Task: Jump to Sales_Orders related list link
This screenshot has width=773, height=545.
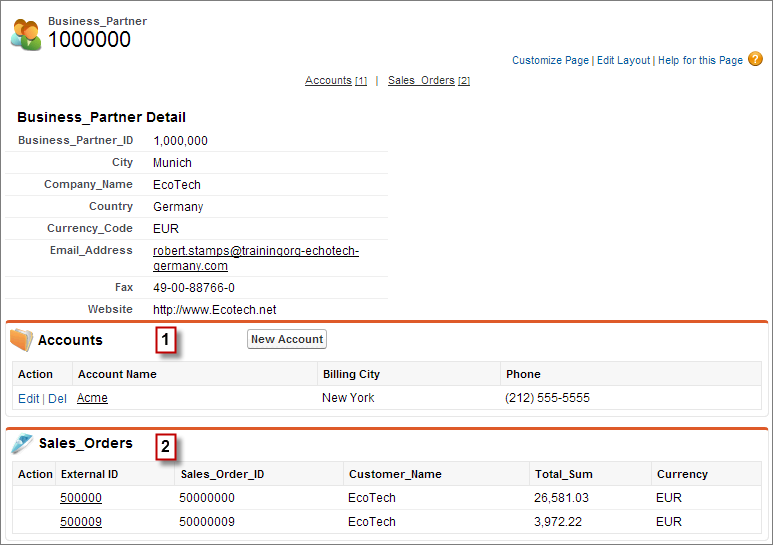Action: click(x=421, y=81)
